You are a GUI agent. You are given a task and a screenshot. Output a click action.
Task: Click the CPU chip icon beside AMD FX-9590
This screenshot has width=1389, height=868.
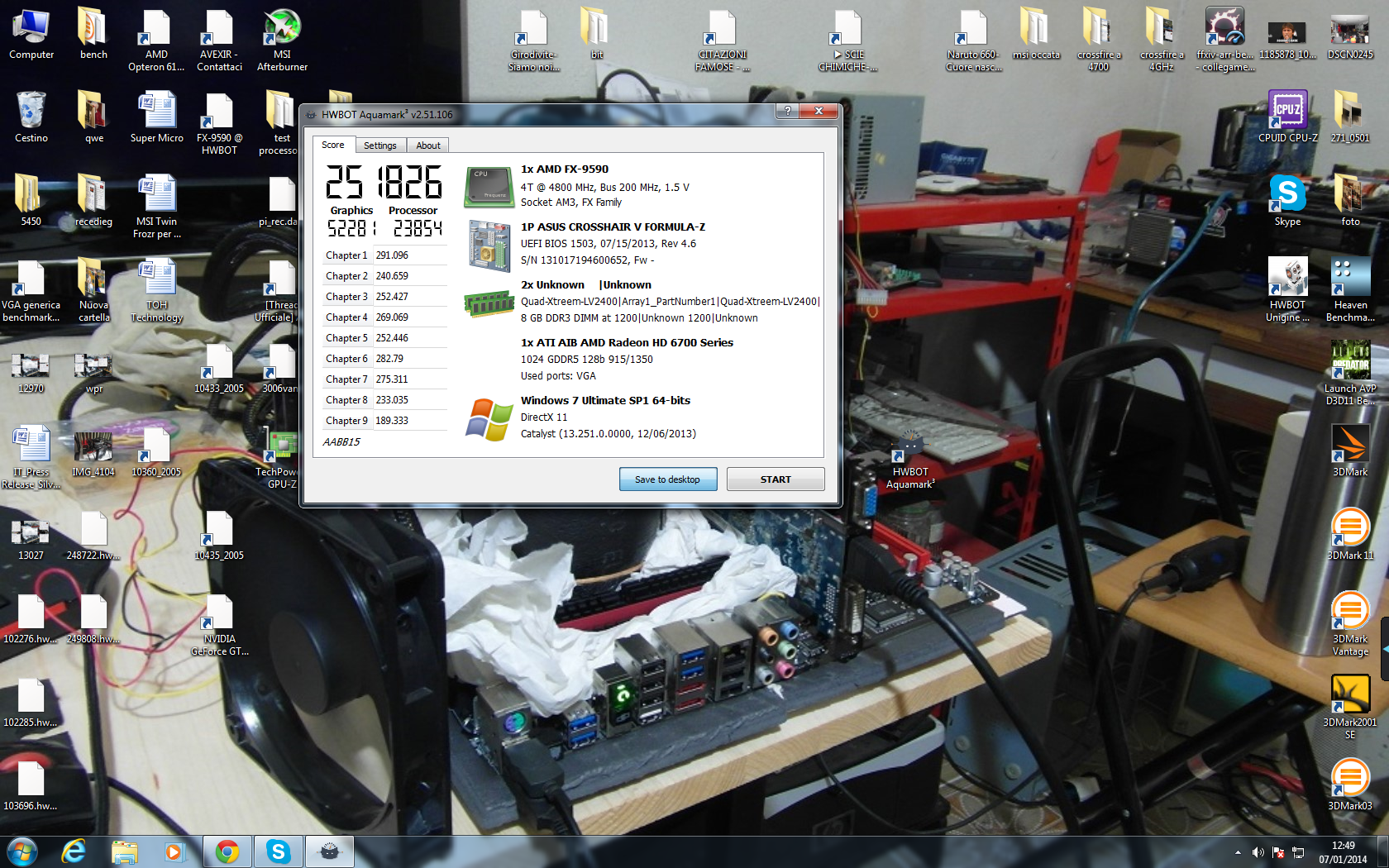(489, 187)
